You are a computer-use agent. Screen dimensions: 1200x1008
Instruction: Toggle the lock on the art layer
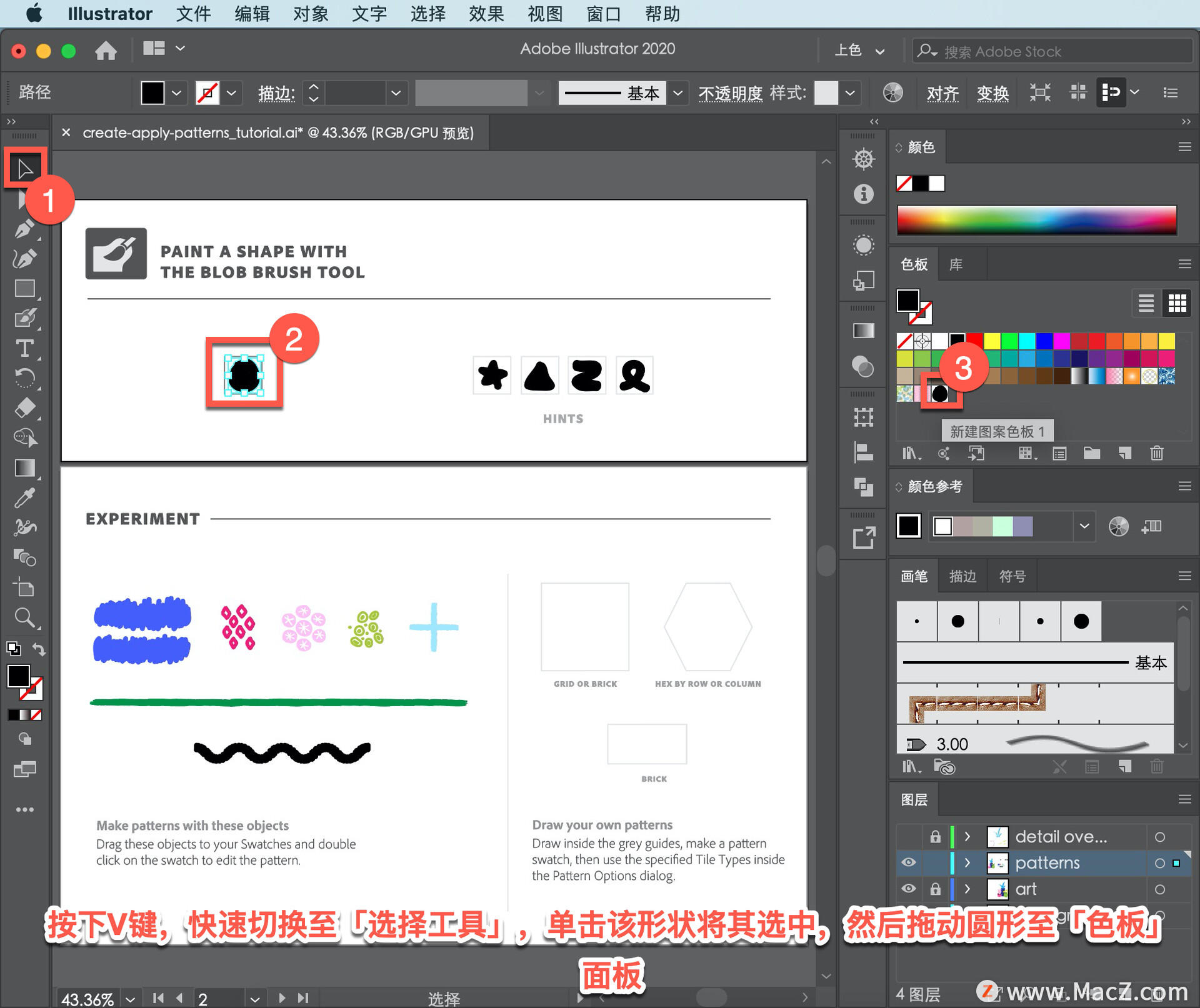tap(935, 889)
